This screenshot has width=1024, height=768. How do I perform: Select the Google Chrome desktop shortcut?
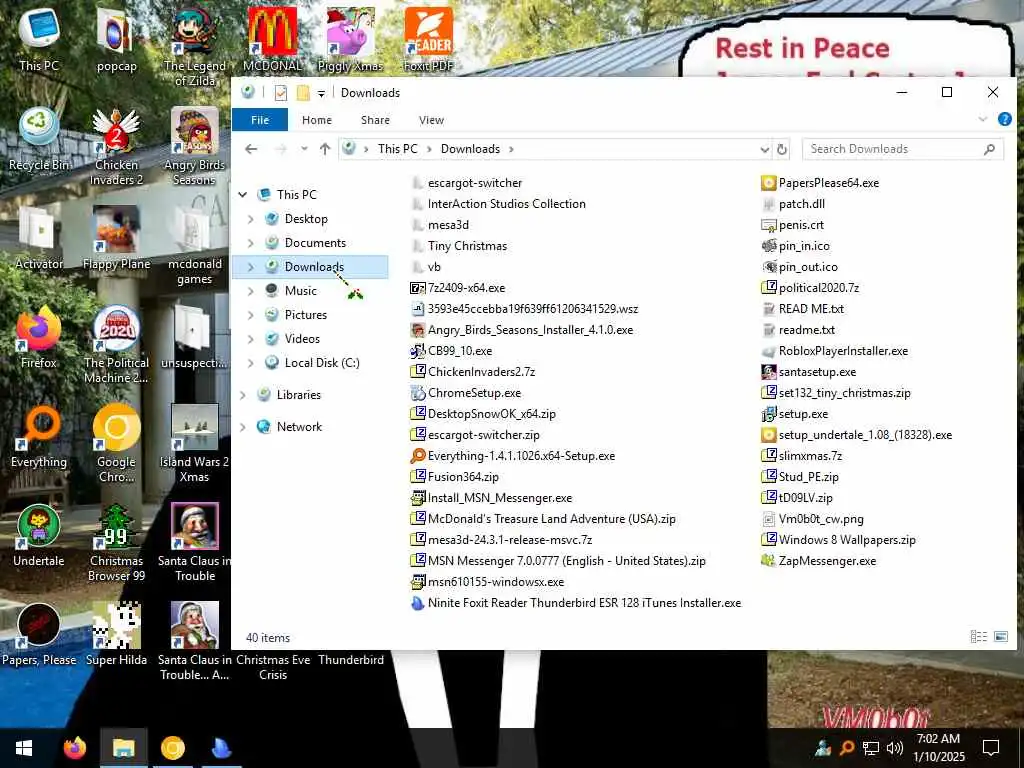click(116, 443)
